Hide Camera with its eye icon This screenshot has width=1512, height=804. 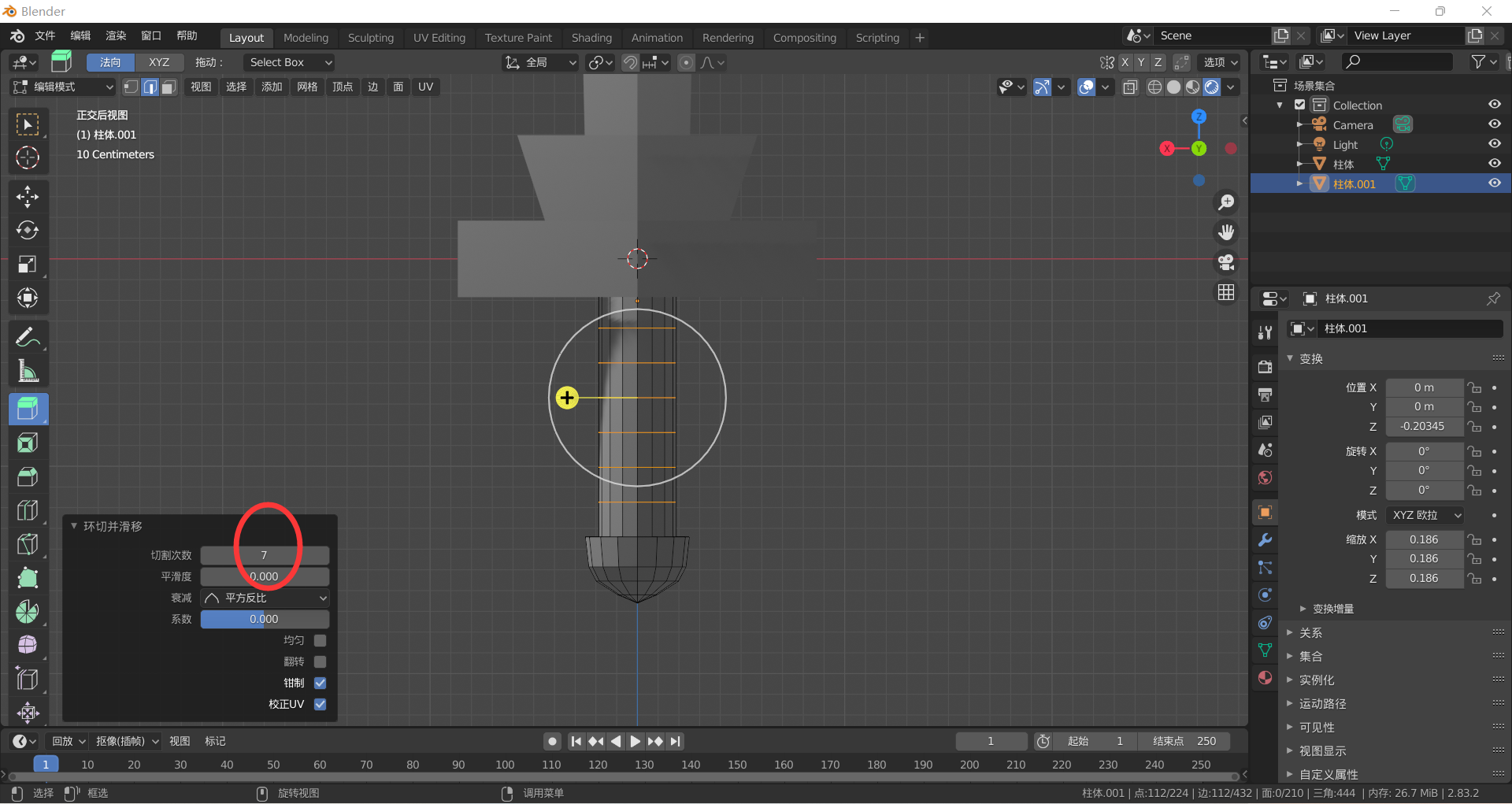coord(1494,124)
